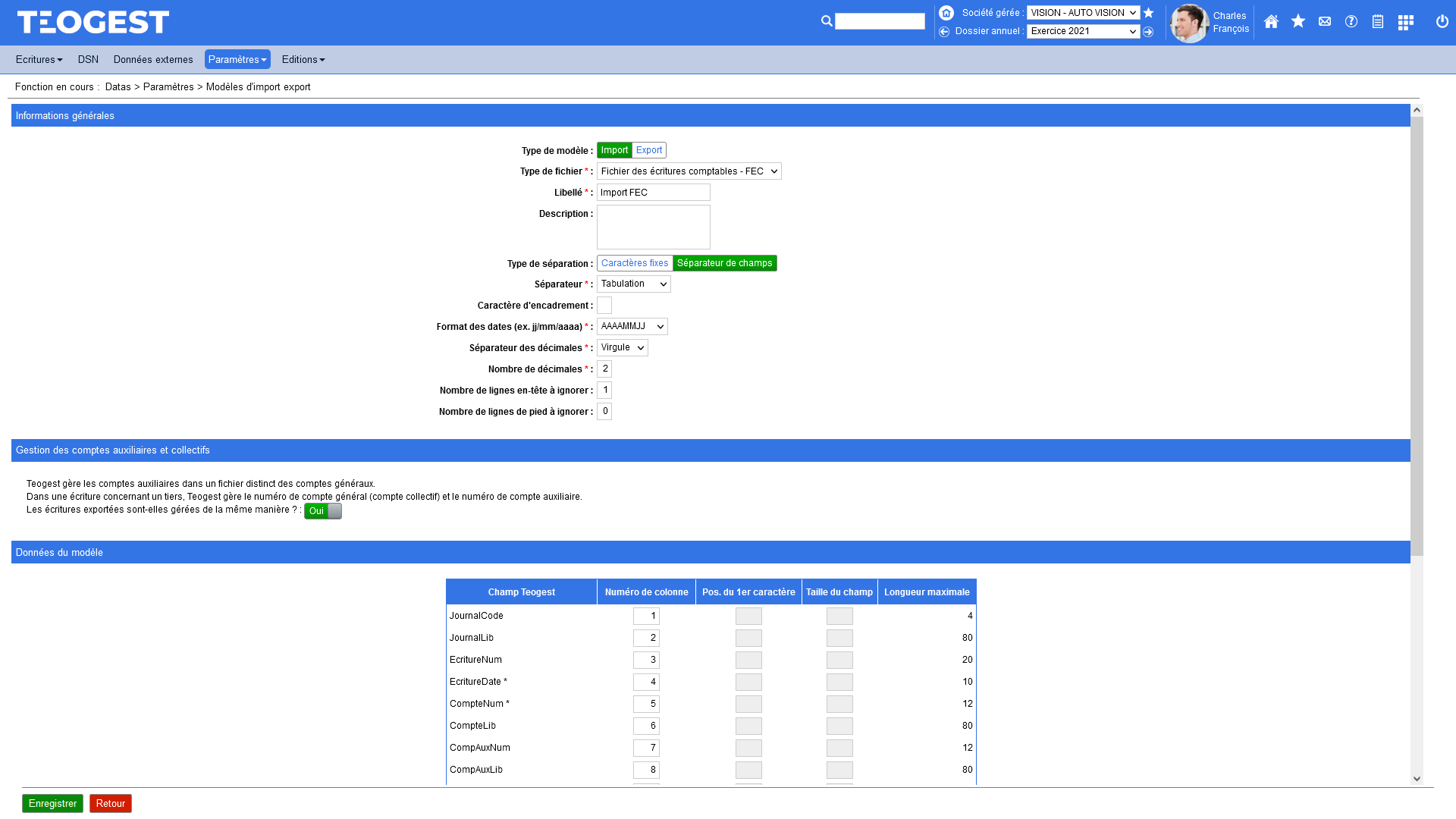Click the home icon in the top toolbar
This screenshot has height=819, width=1456.
[x=1271, y=22]
